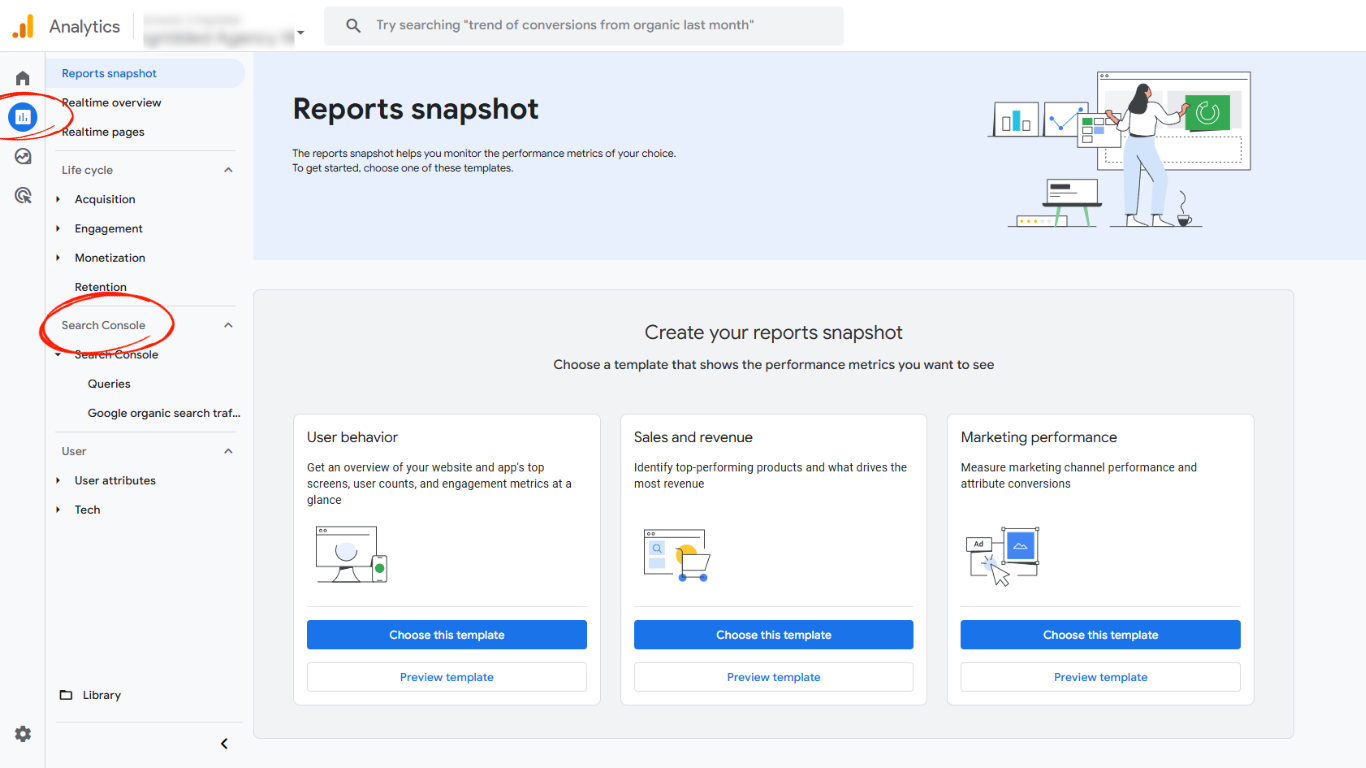Open the Realtime pages report
Viewport: 1366px width, 768px height.
(103, 131)
